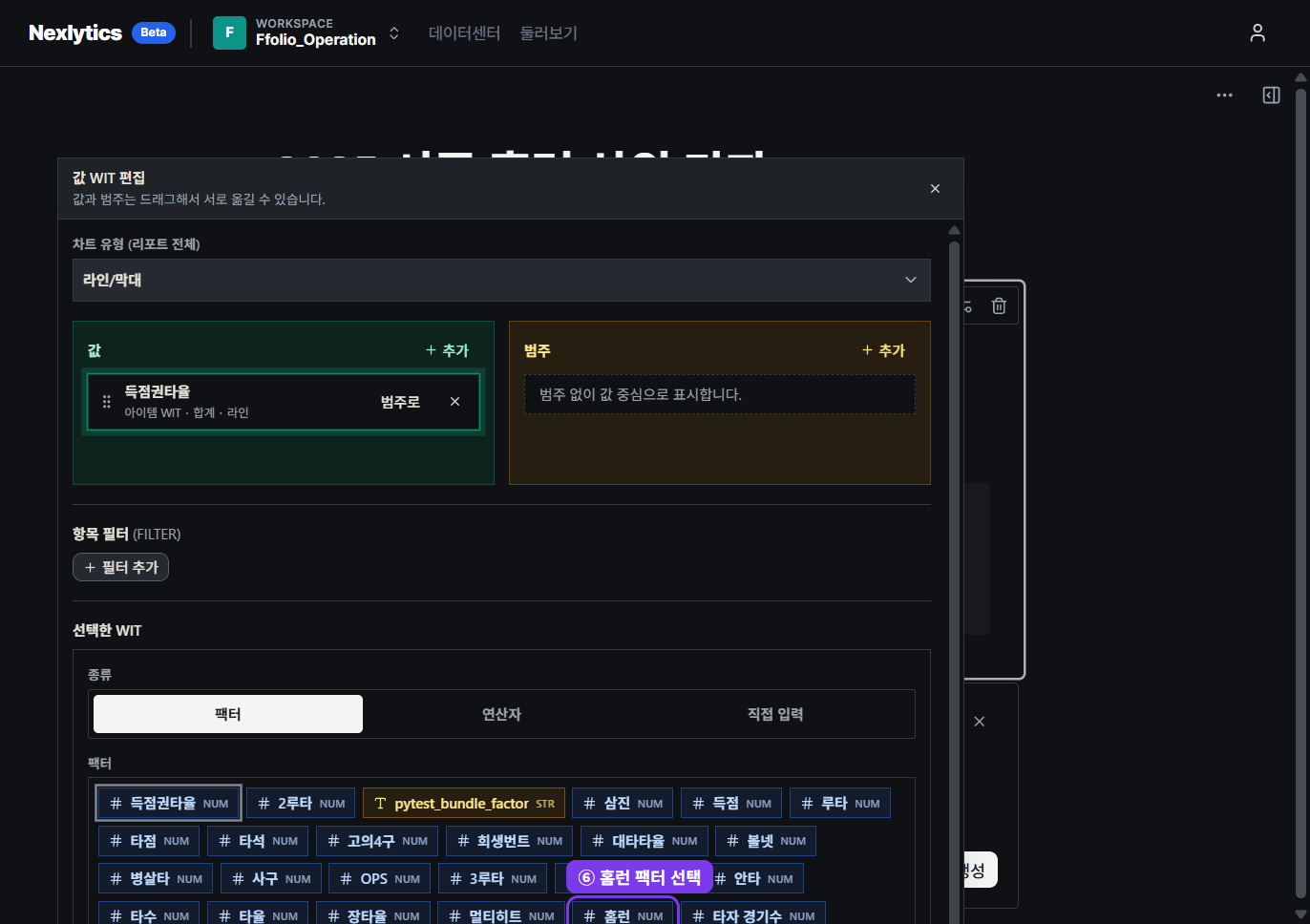Select the 3루타 factor chip

493,878
